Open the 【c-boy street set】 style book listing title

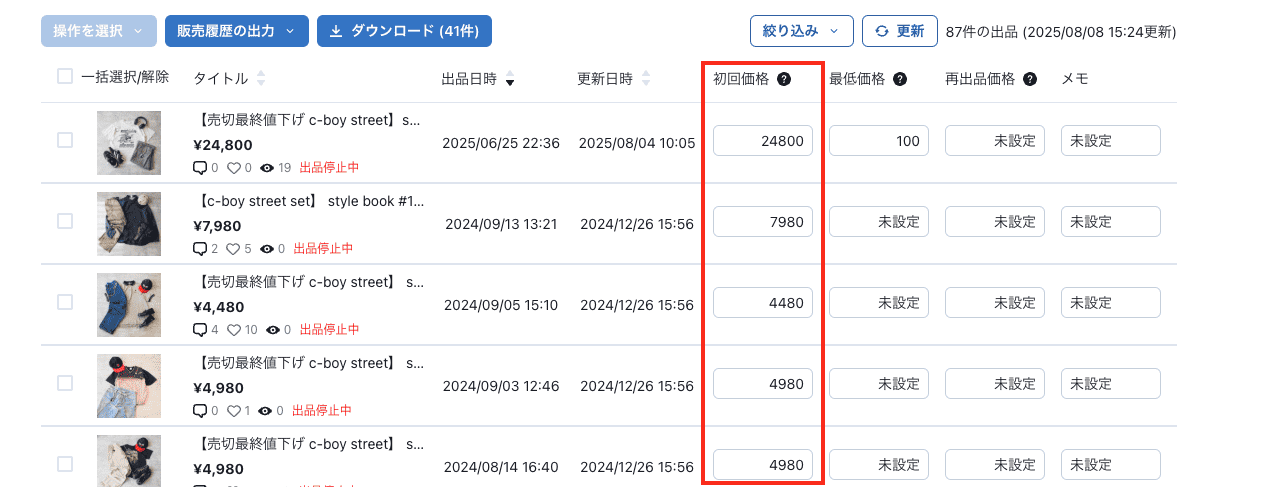coord(306,201)
